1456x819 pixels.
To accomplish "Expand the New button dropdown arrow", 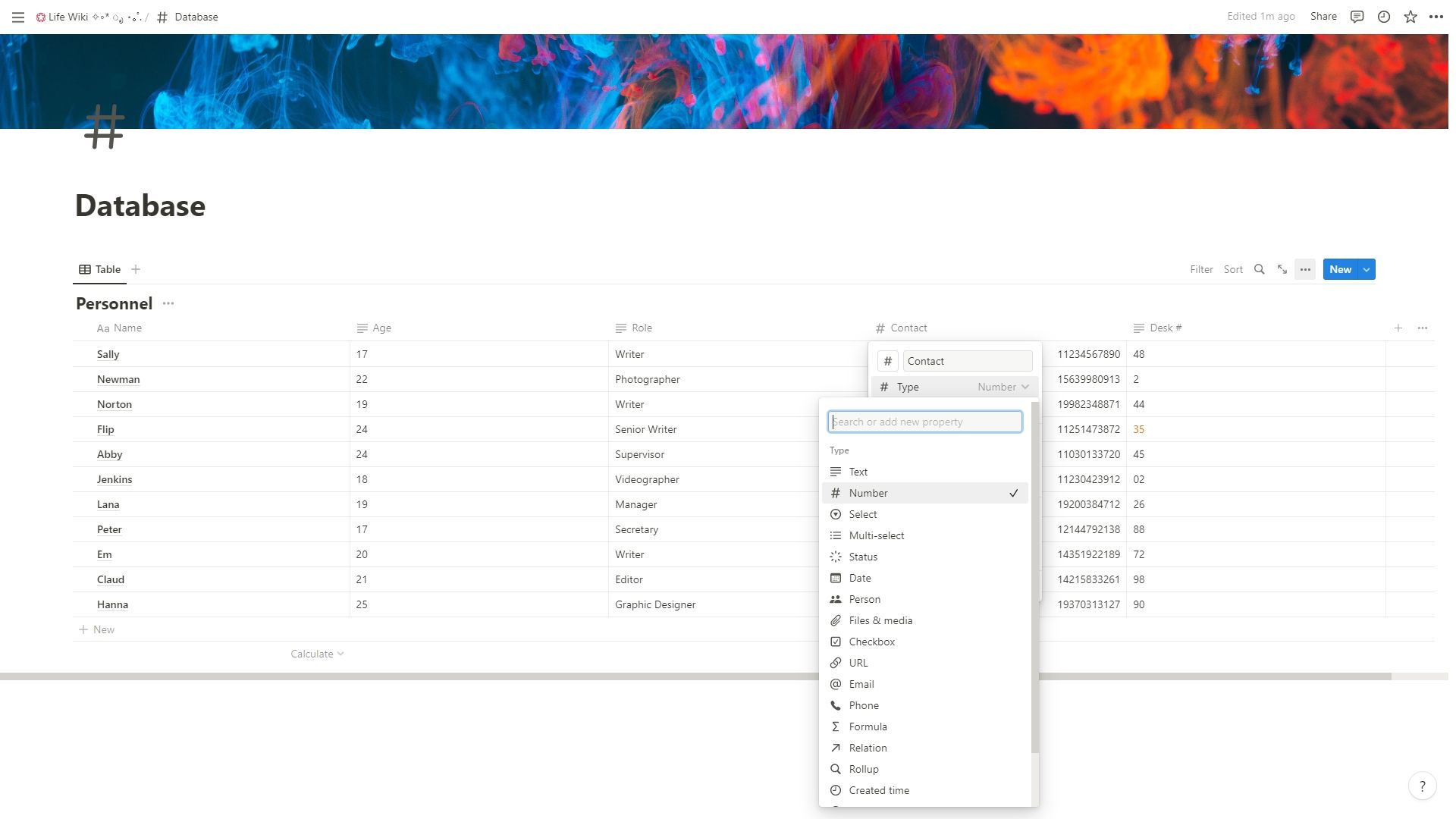I will point(1367,269).
